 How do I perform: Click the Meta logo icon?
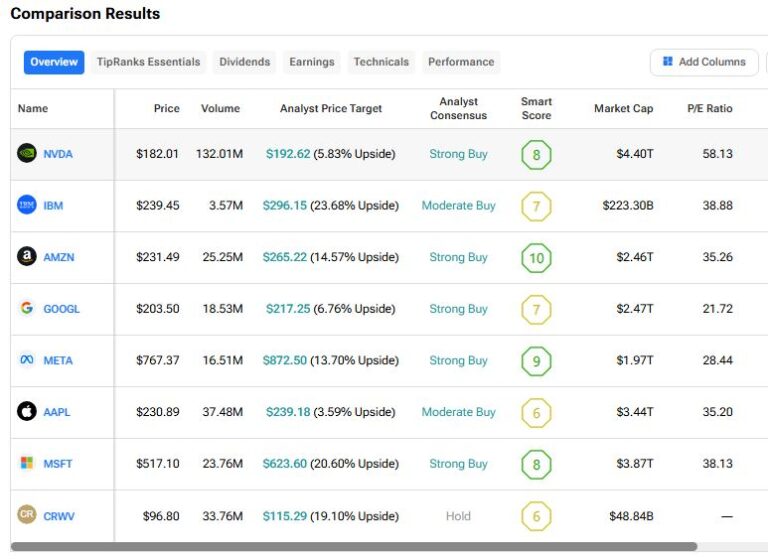click(27, 360)
